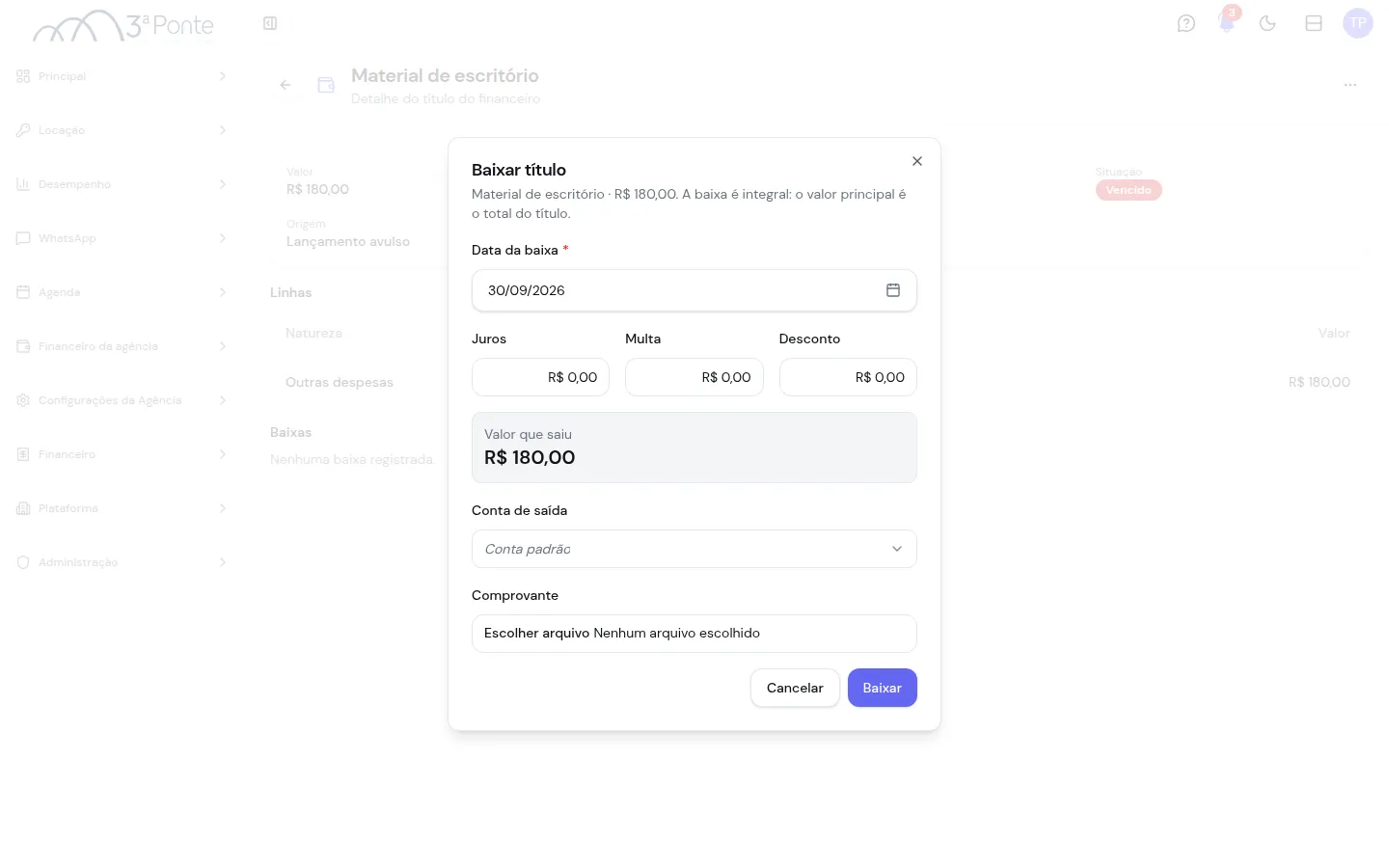Expand the Plataforma sidebar section

(122, 508)
